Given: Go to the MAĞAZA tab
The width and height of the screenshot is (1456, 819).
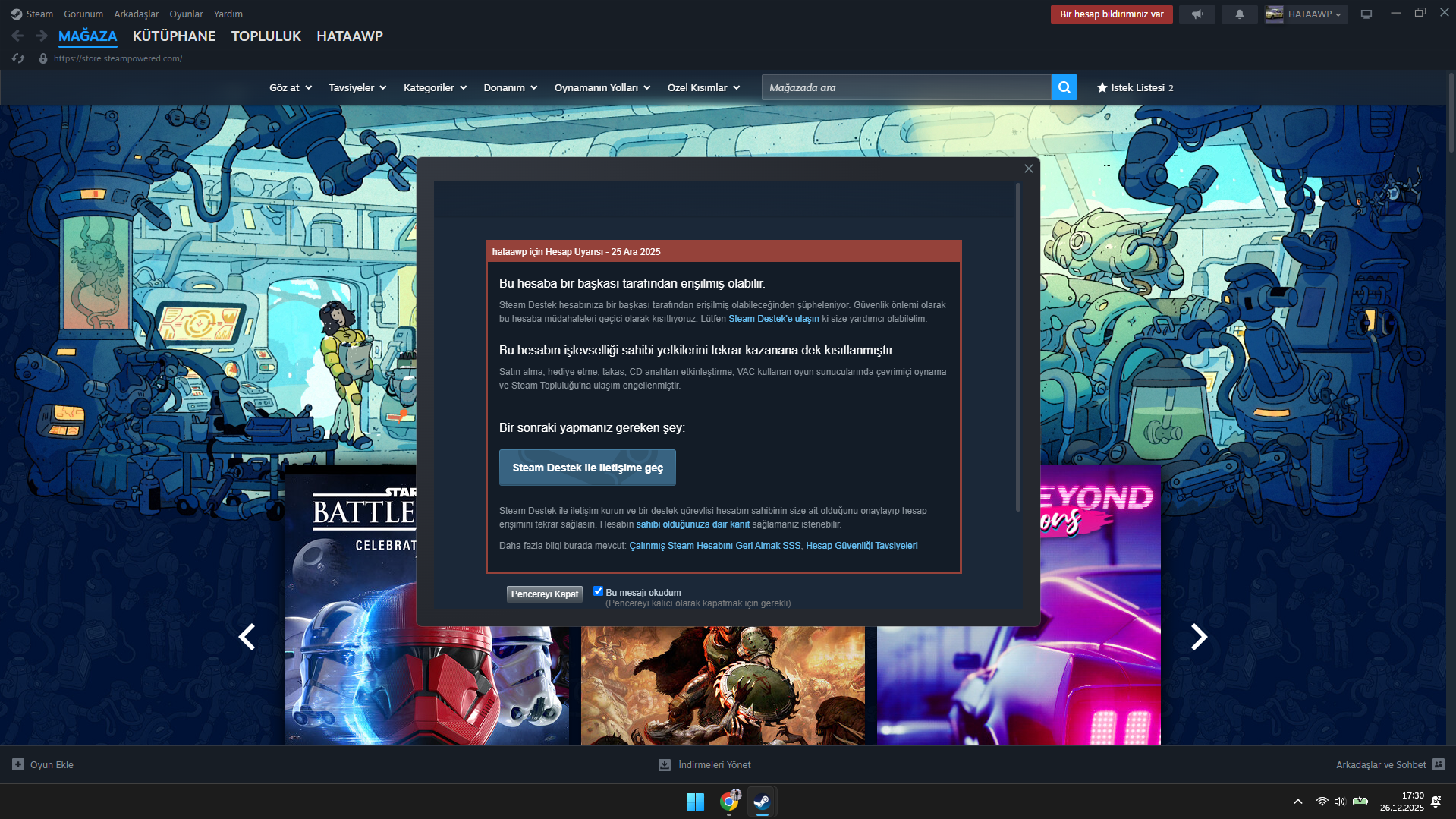Looking at the screenshot, I should tap(88, 36).
